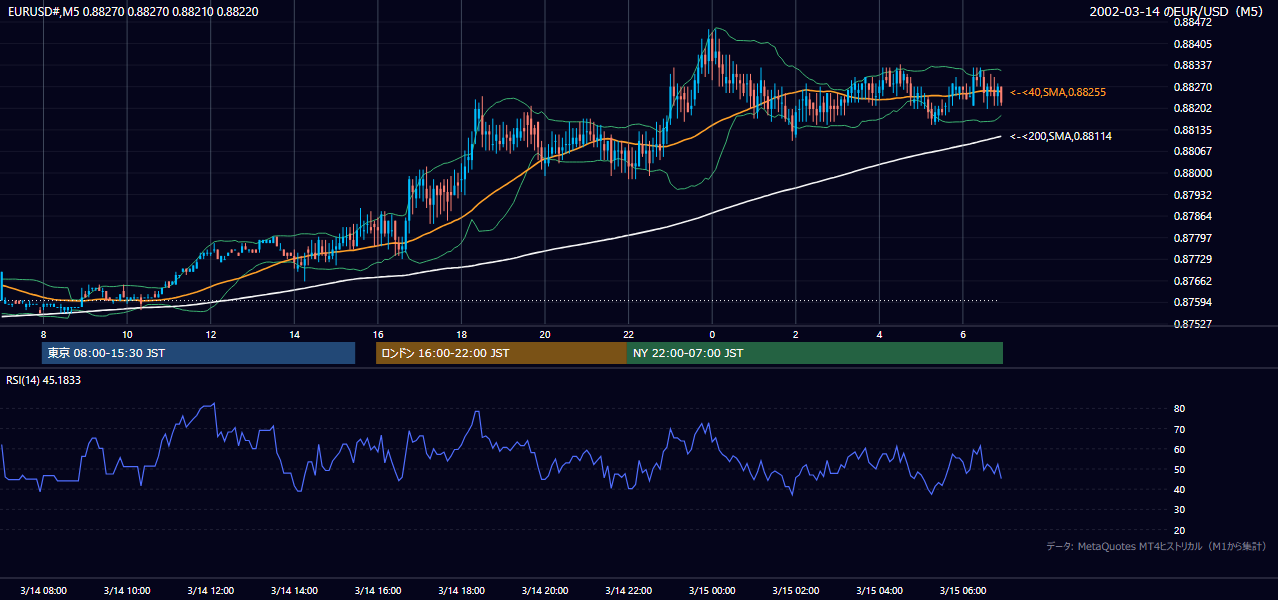This screenshot has width=1278, height=600.
Task: Click the 3/15 02:00 time label
Action: click(x=796, y=591)
